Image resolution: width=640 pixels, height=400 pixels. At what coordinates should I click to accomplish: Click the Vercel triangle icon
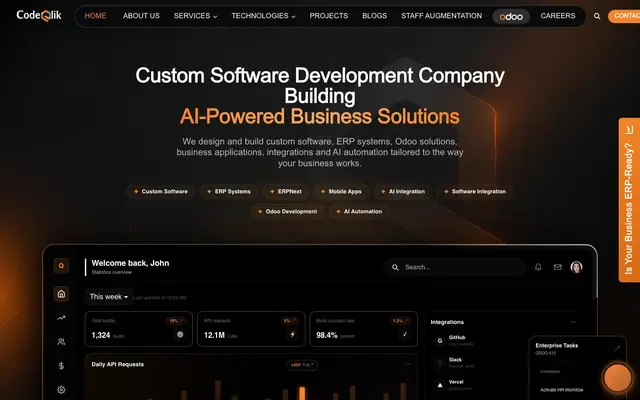click(440, 385)
